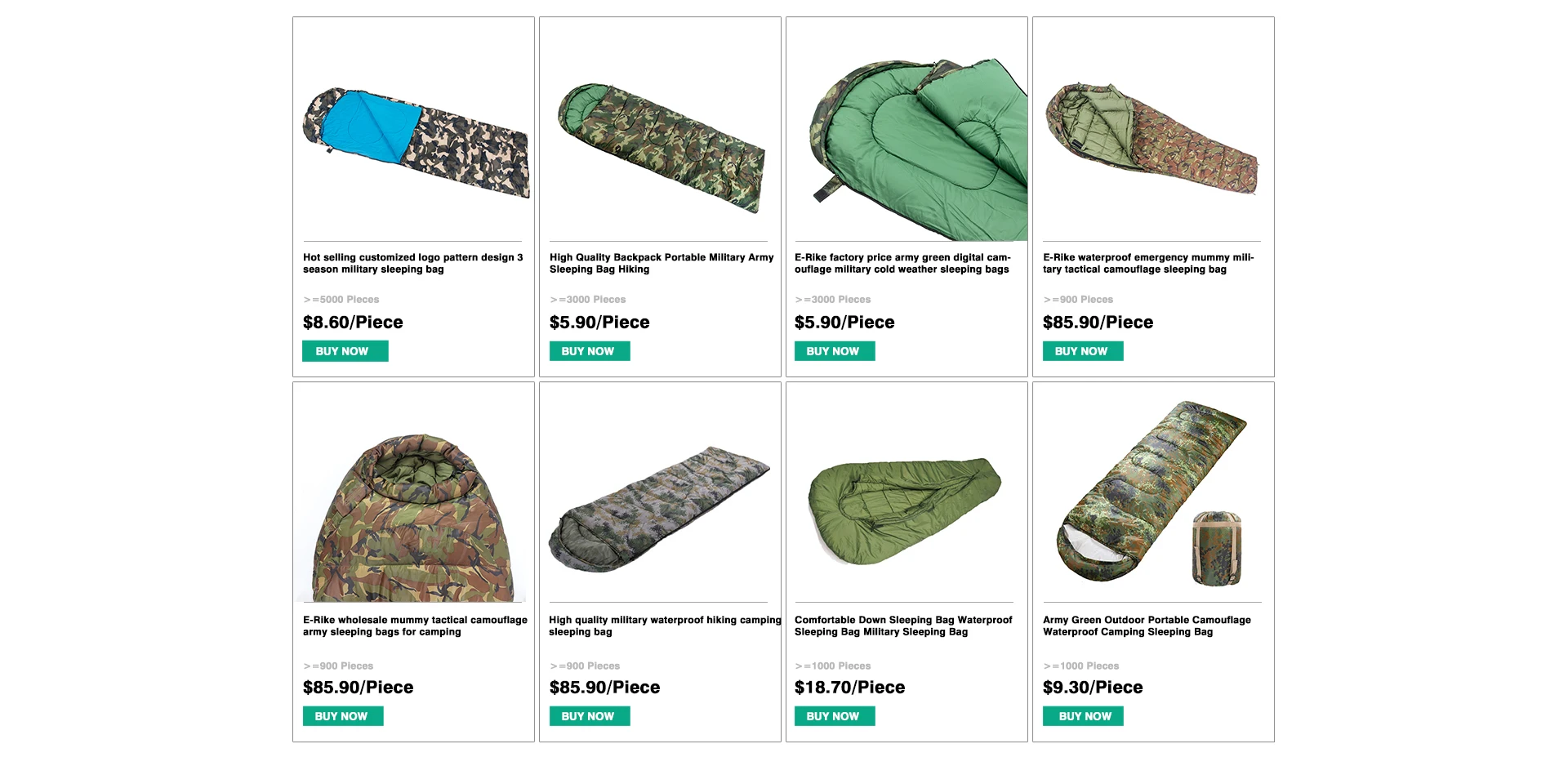Viewport: 1568px width, 775px height.
Task: Open blue-lined camo sleeping bag thumbnail
Action: (416, 143)
